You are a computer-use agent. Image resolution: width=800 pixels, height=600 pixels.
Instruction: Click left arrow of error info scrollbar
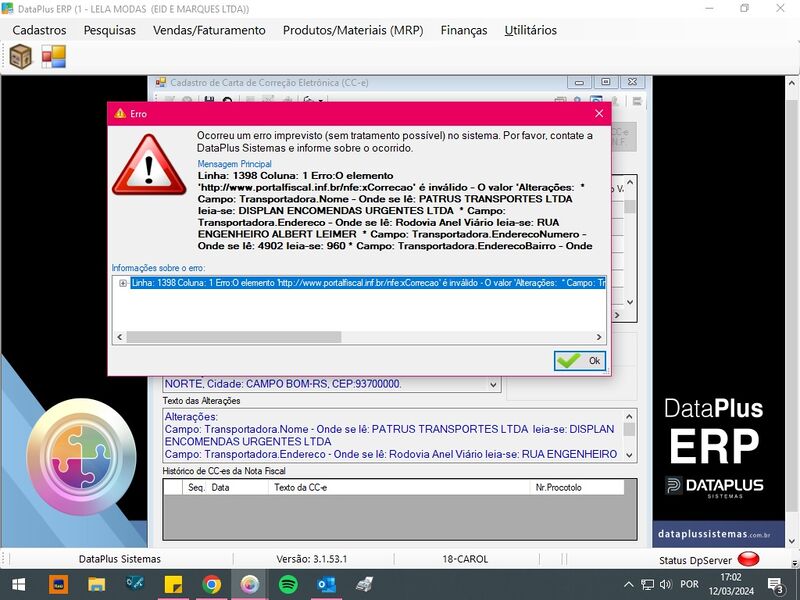[120, 337]
